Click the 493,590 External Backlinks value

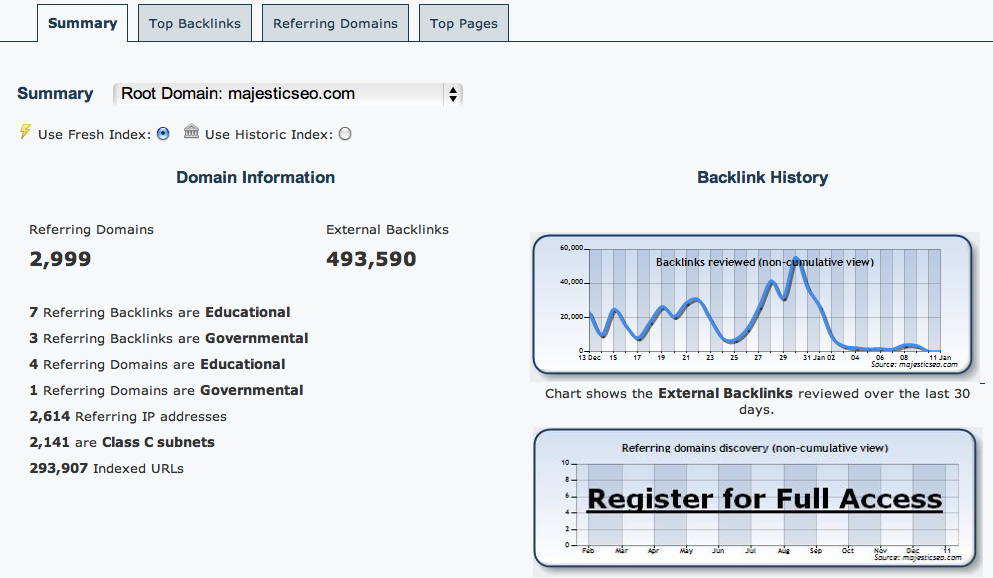point(371,259)
